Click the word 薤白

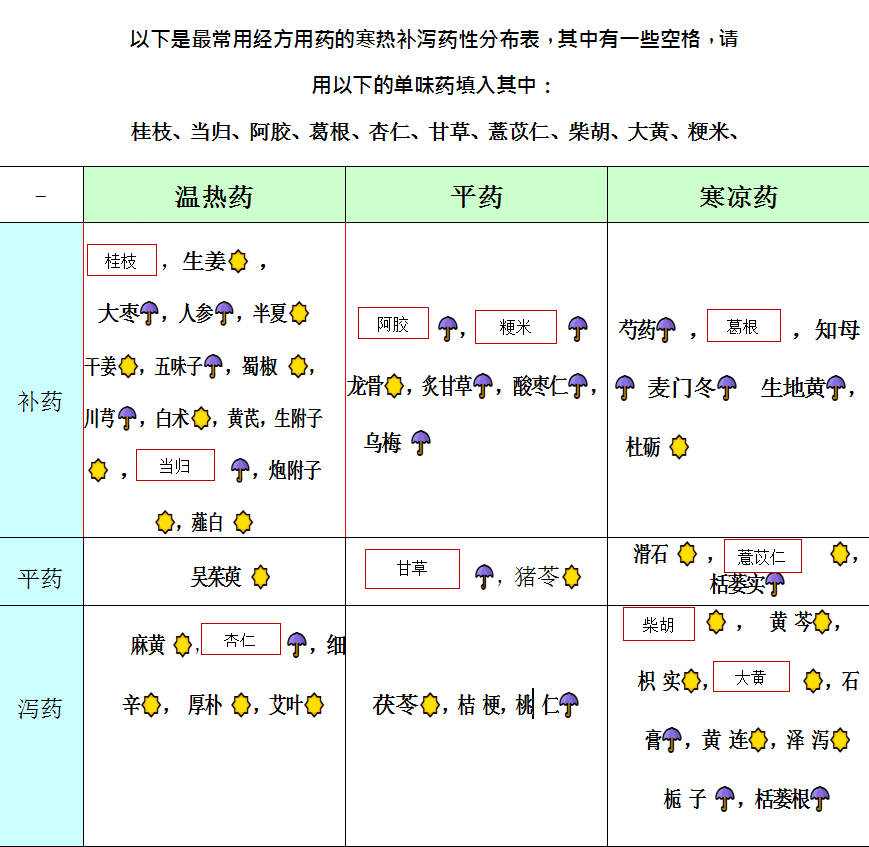pyautogui.click(x=207, y=522)
